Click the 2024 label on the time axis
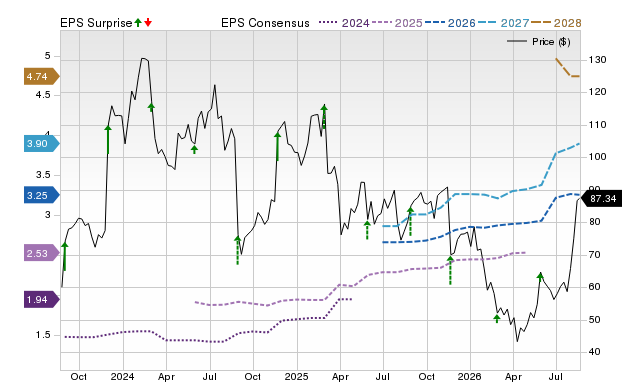640x382 pixels. 122,376
